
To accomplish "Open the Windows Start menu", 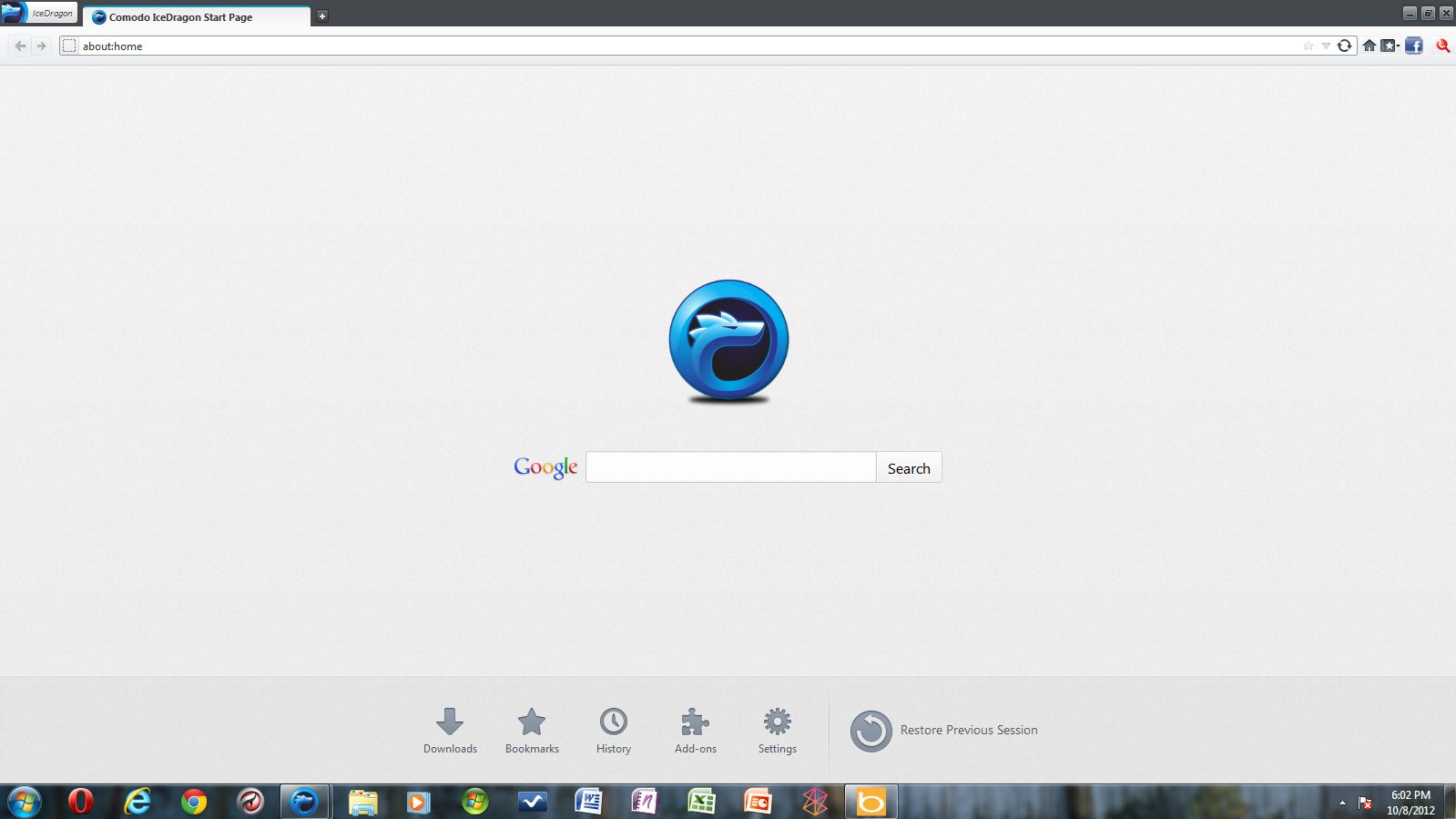I will point(25,802).
